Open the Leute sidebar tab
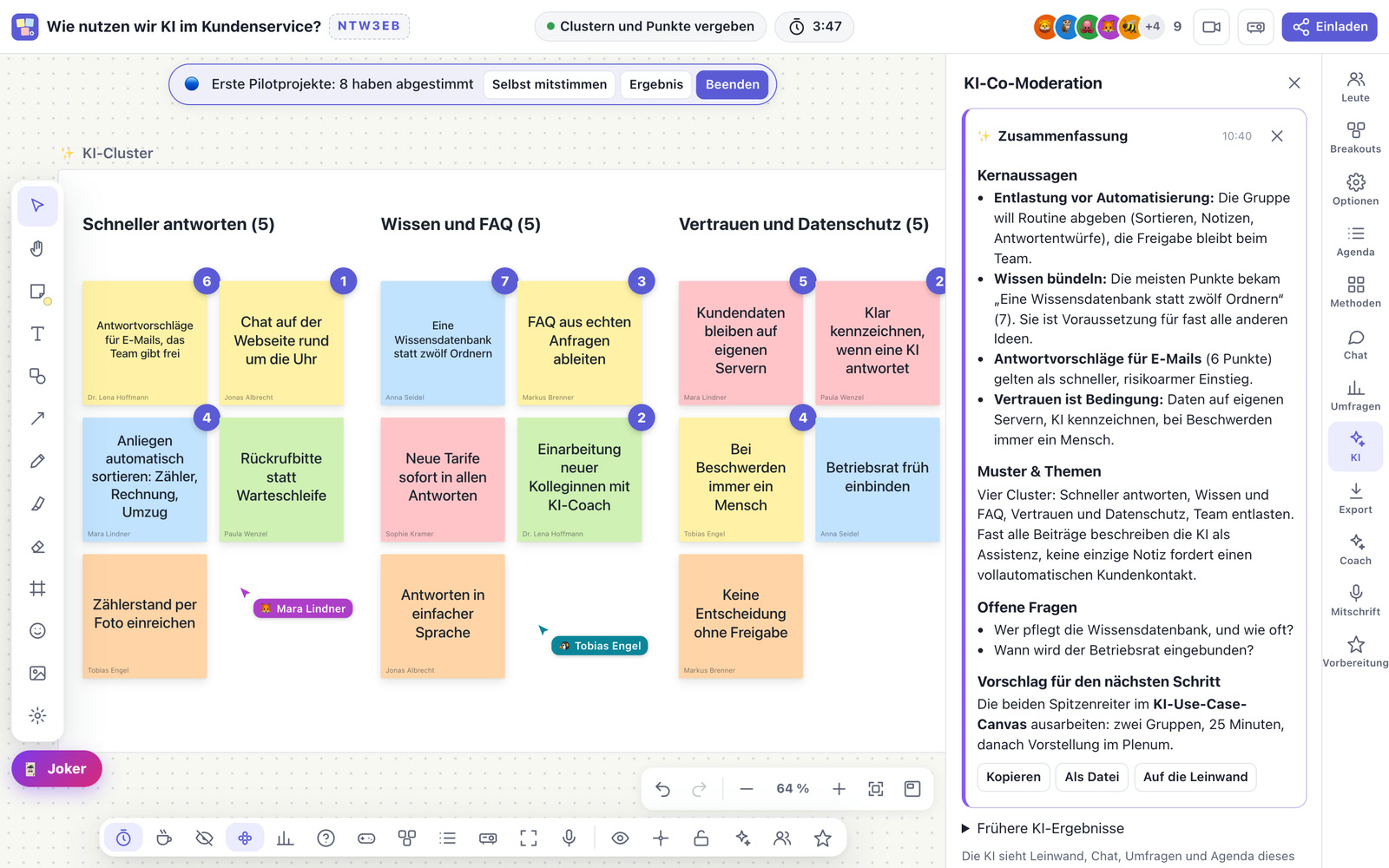1389x868 pixels. pos(1355,87)
